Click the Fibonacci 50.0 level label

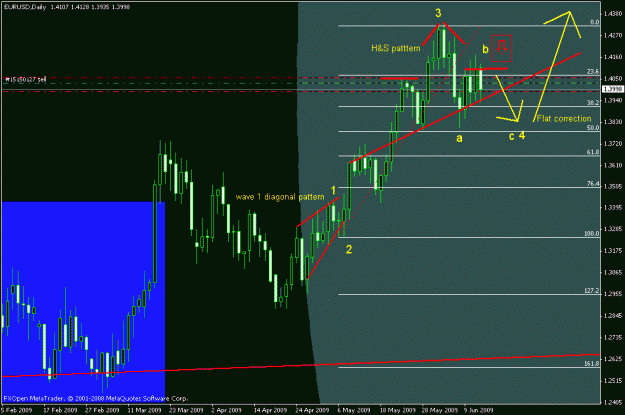click(593, 128)
